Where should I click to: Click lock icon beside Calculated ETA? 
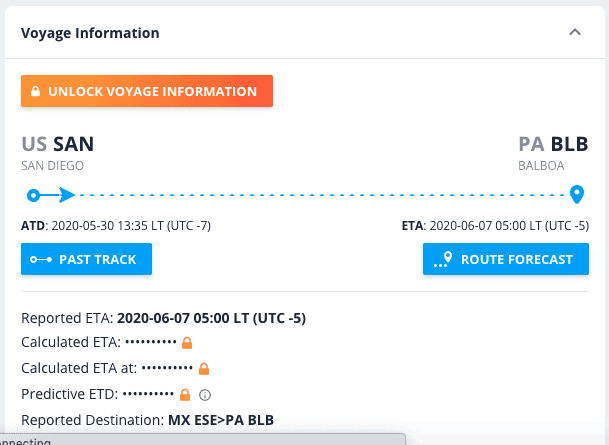[x=187, y=343]
